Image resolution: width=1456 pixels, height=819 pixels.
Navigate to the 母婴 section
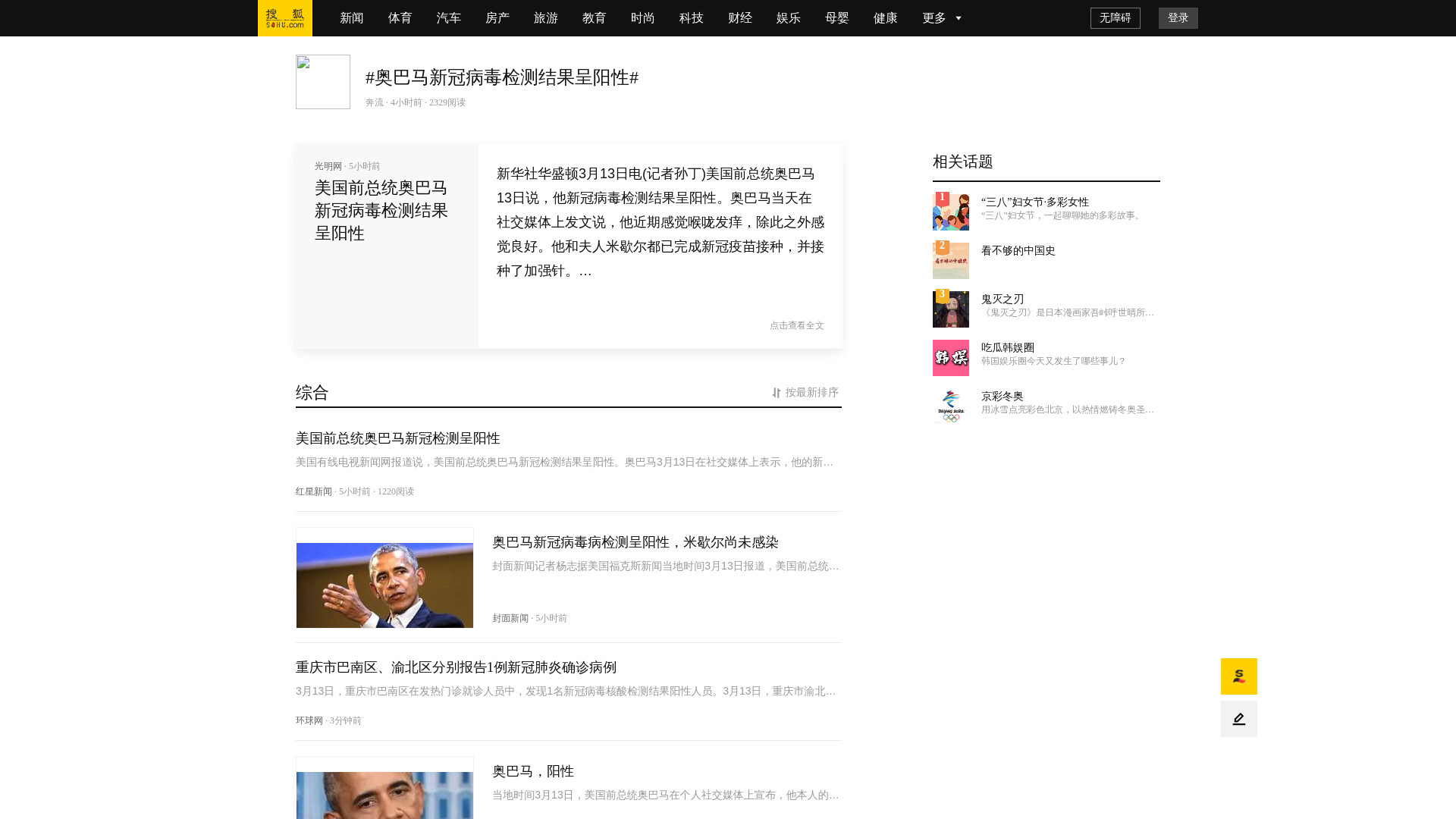tap(837, 18)
